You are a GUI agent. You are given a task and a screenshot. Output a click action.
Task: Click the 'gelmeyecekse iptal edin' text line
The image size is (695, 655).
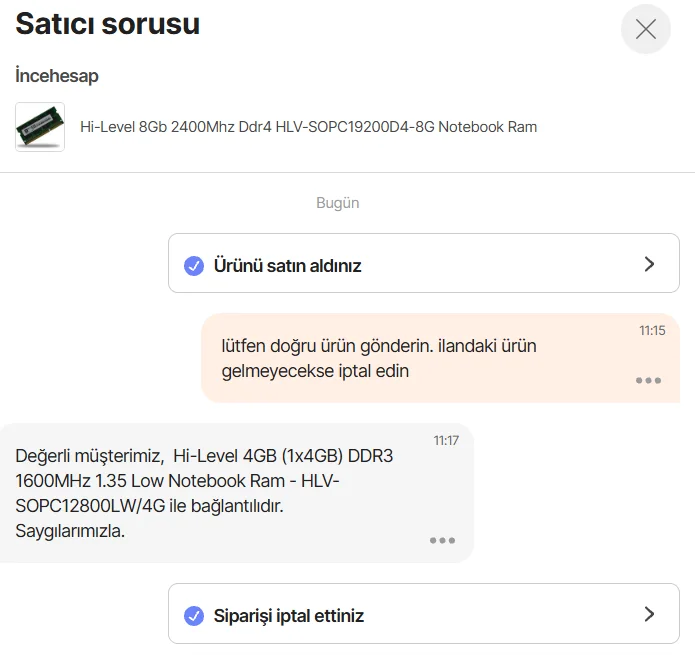[x=315, y=371]
